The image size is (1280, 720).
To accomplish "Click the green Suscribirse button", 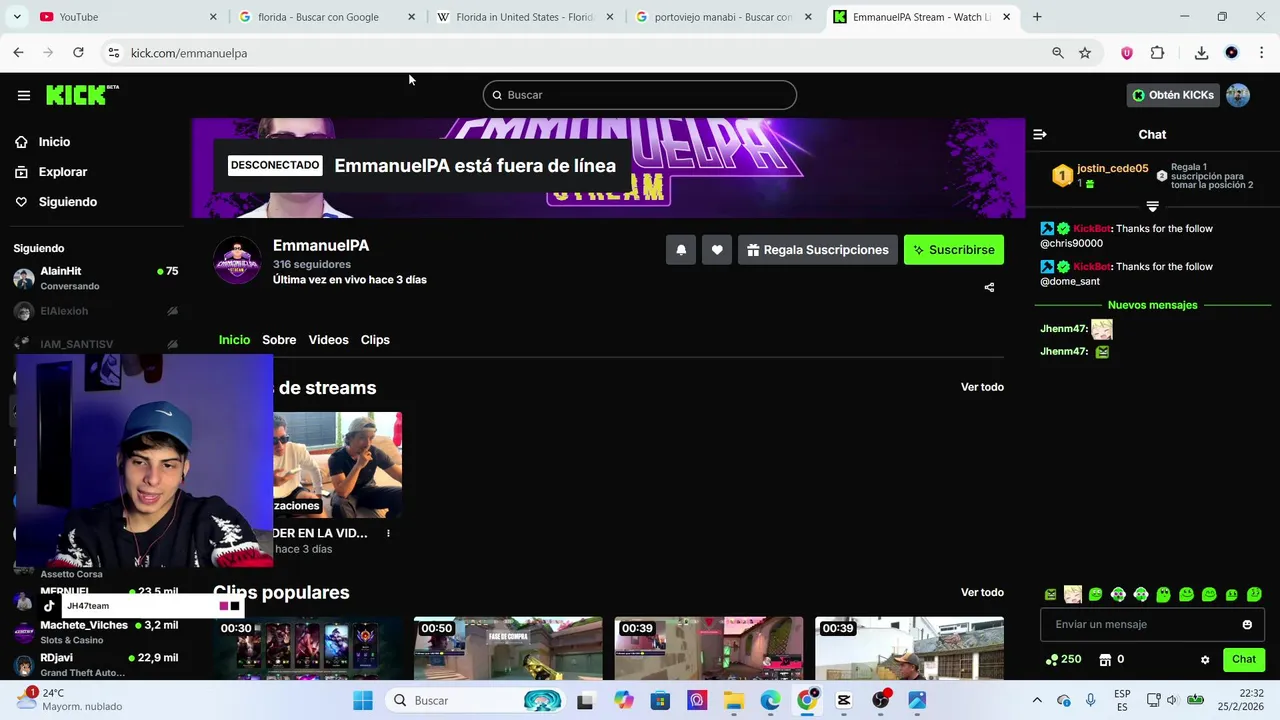I will (954, 250).
